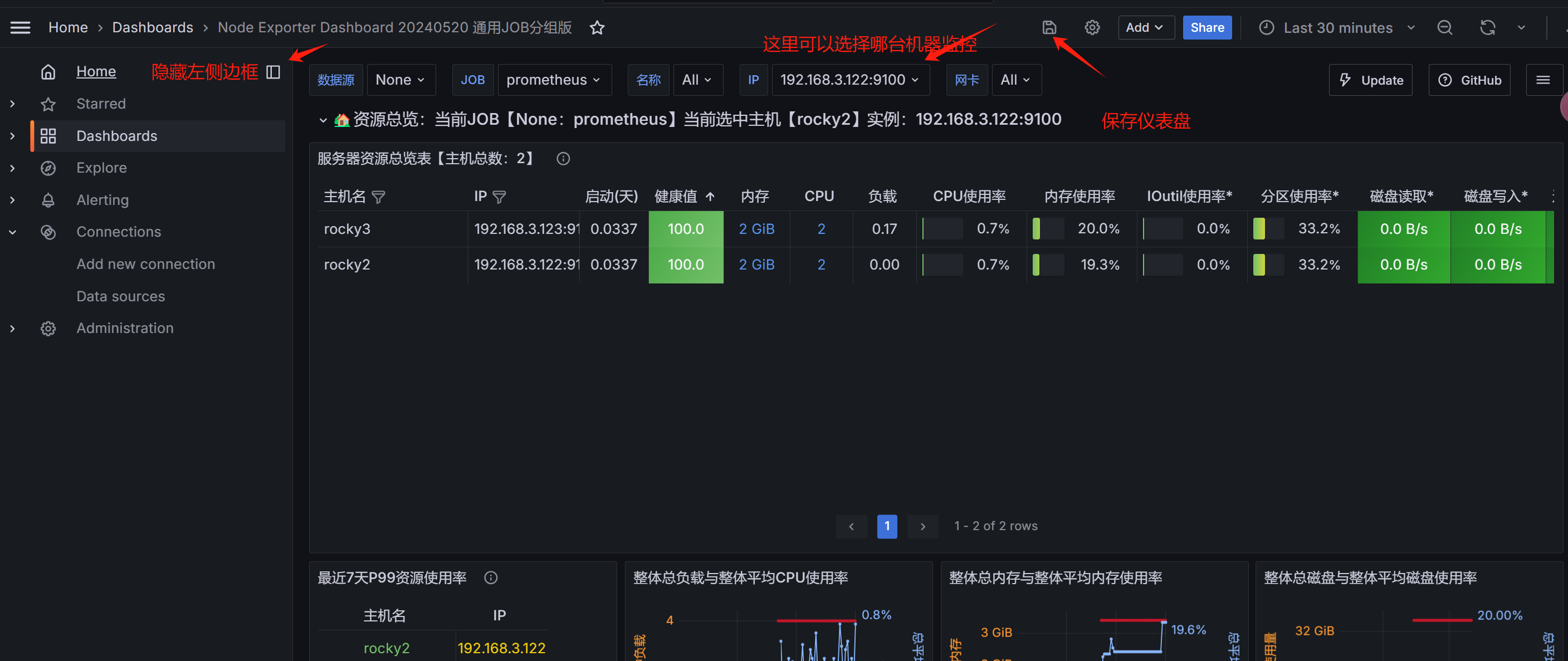Viewport: 1568px width, 661px height.
Task: Open dashboard settings gear icon
Action: point(1092,27)
